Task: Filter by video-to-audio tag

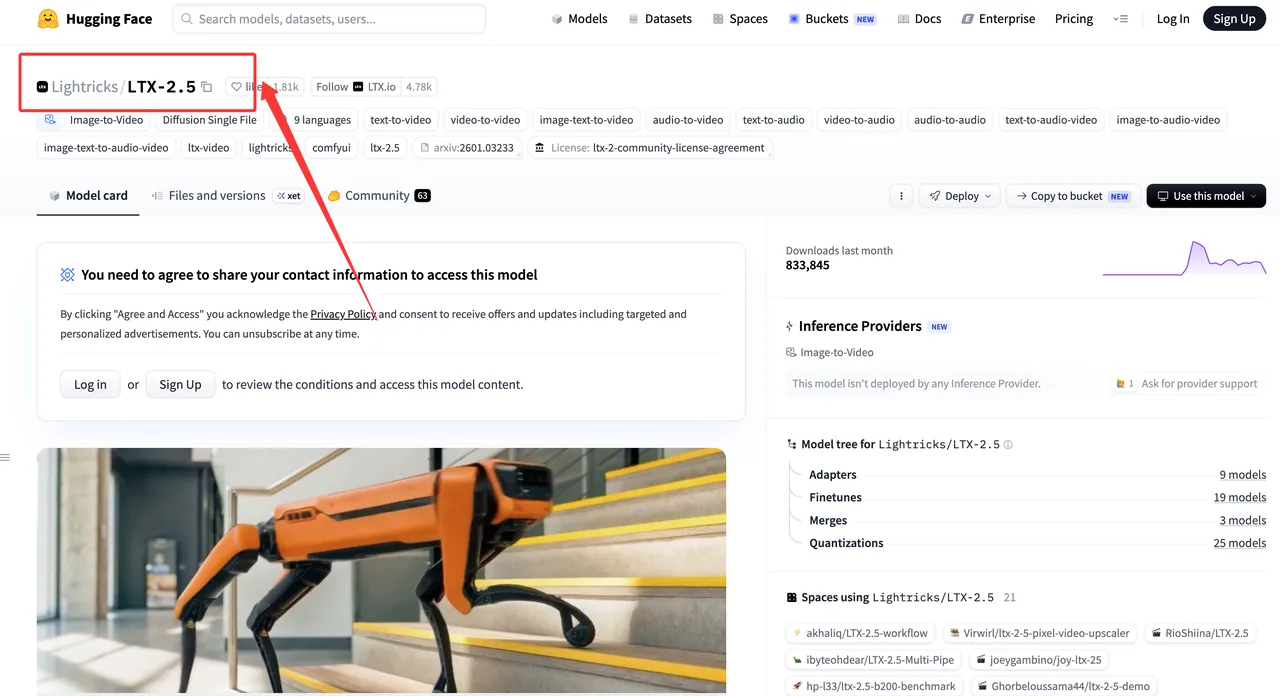Action: click(859, 120)
